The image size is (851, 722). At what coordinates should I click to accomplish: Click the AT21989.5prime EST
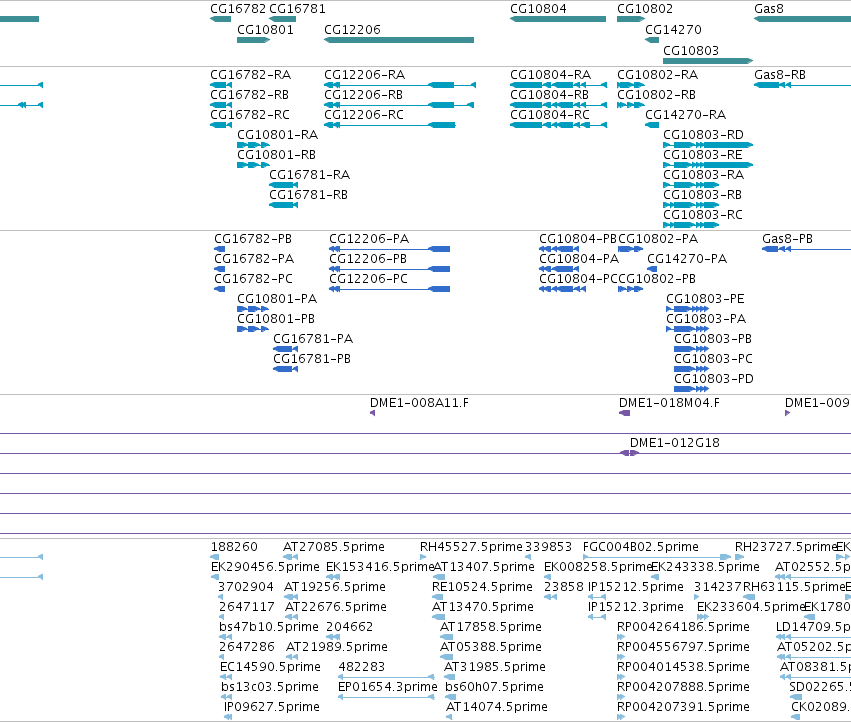coord(292,656)
